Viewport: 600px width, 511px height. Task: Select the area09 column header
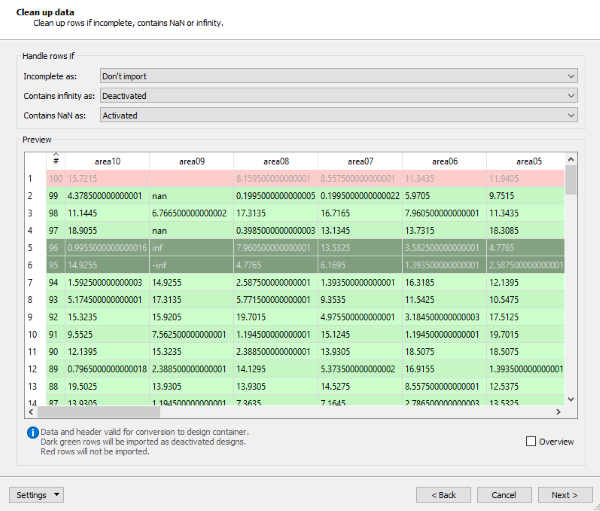point(192,161)
